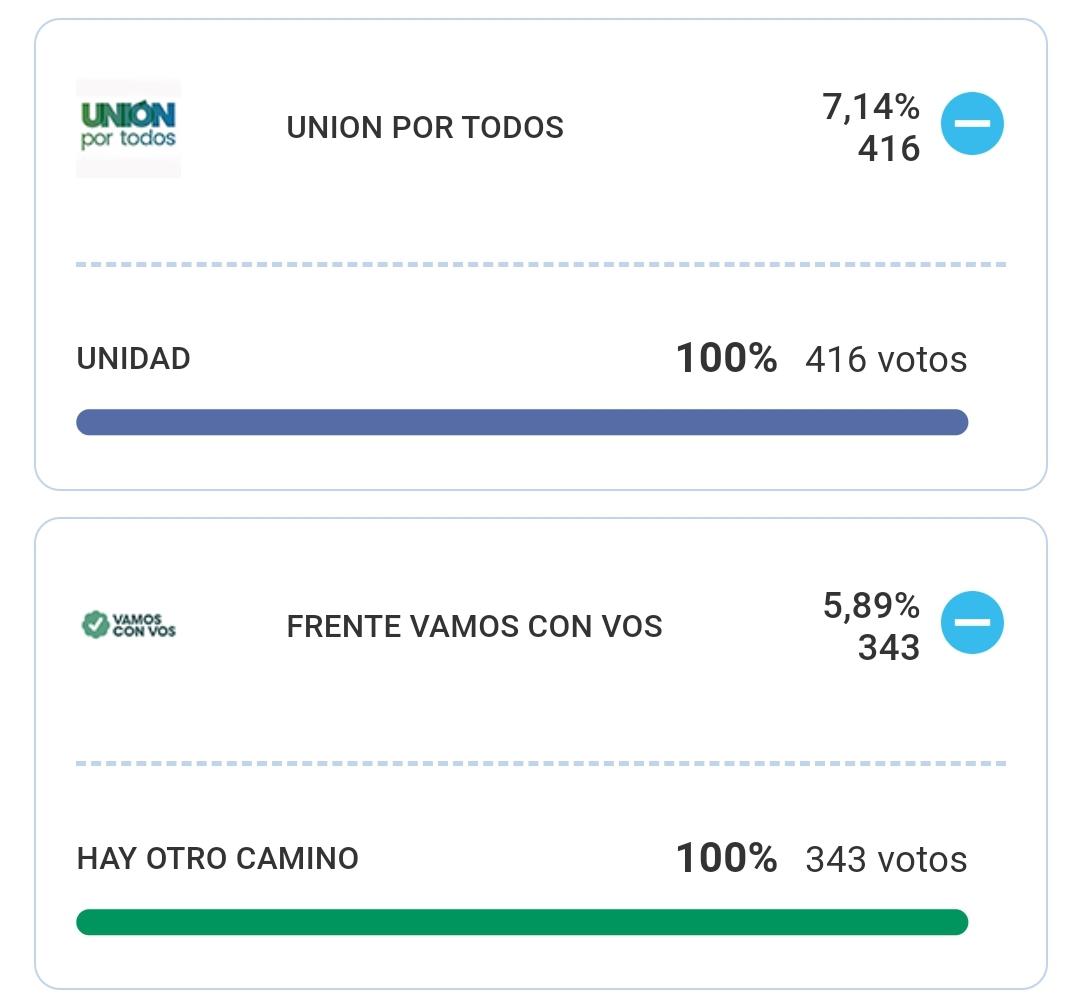This screenshot has width=1080, height=1006.
Task: Click the dashed divider under FRENTE VAMOS CON VOS
Action: (540, 763)
